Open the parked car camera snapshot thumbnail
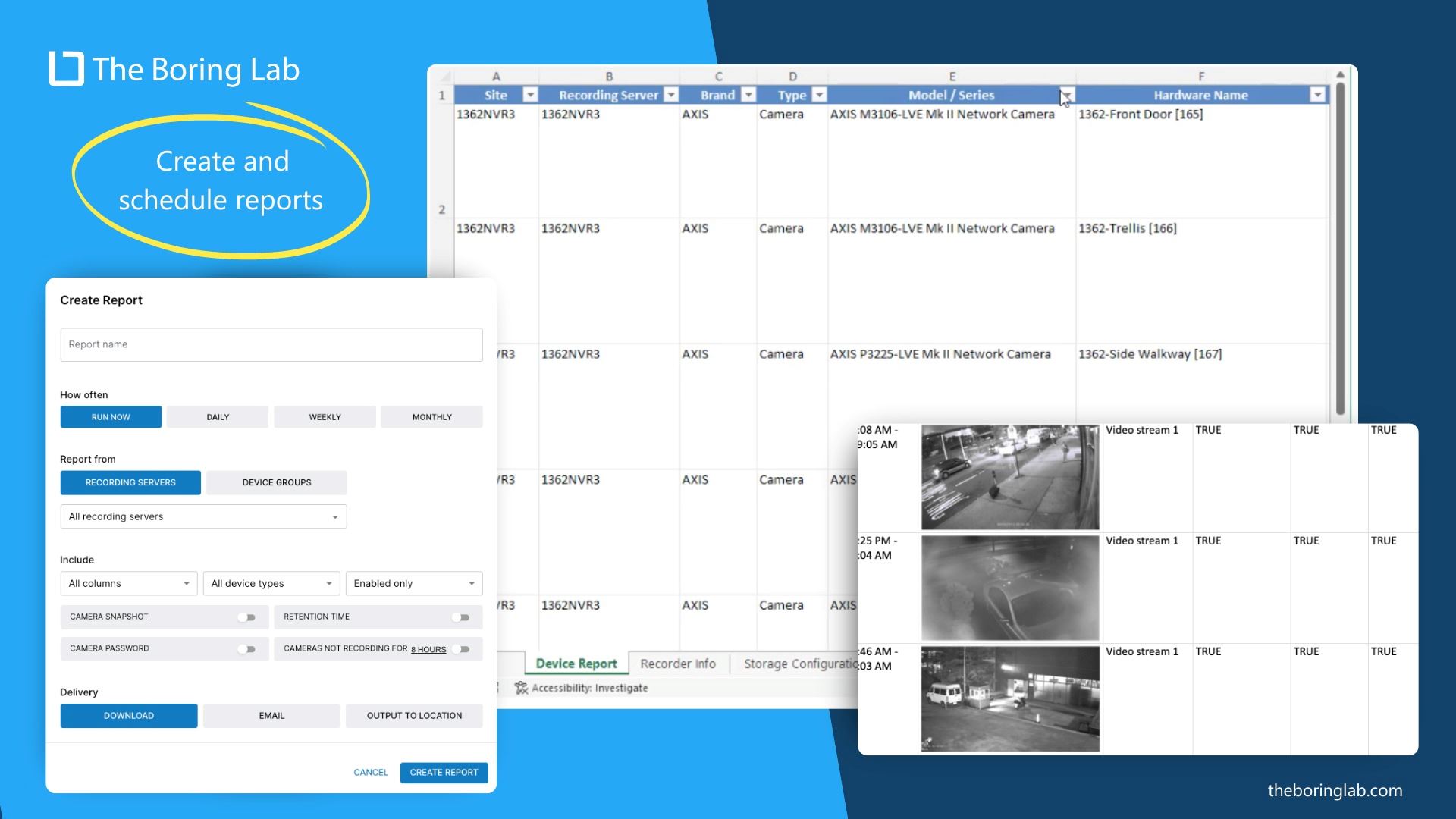Image resolution: width=1456 pixels, height=819 pixels. click(x=1010, y=588)
